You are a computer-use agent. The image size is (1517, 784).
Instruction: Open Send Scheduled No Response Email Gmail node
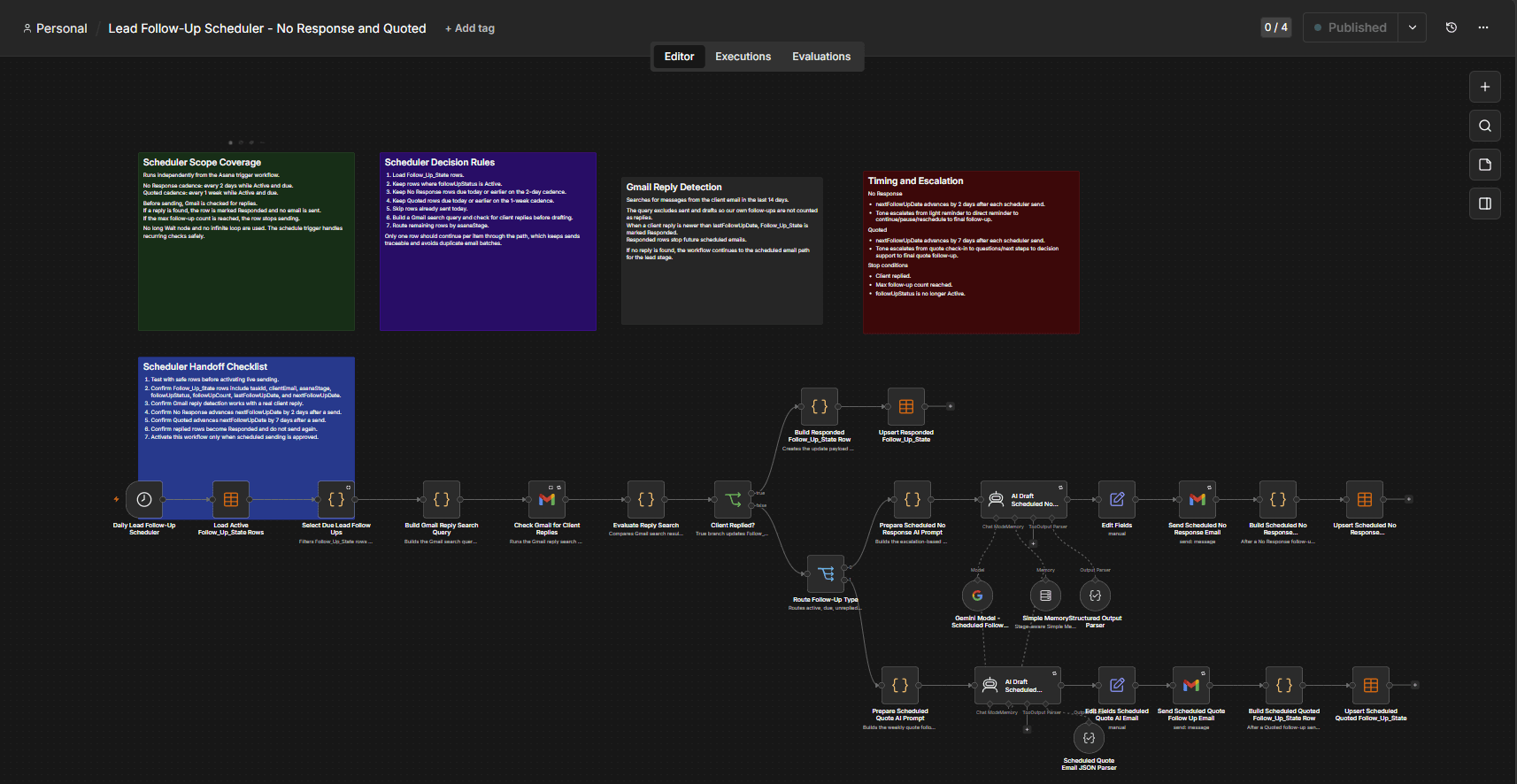pos(1197,500)
